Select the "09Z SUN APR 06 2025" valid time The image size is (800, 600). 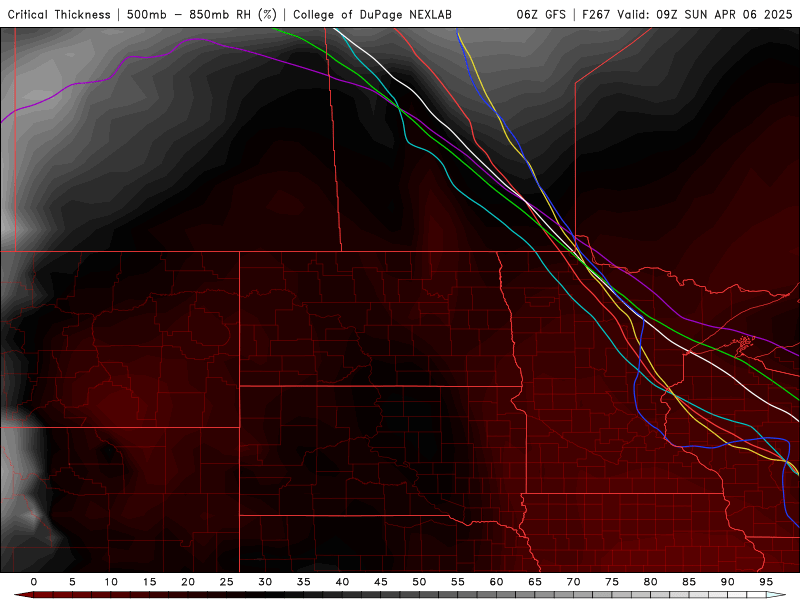(724, 14)
